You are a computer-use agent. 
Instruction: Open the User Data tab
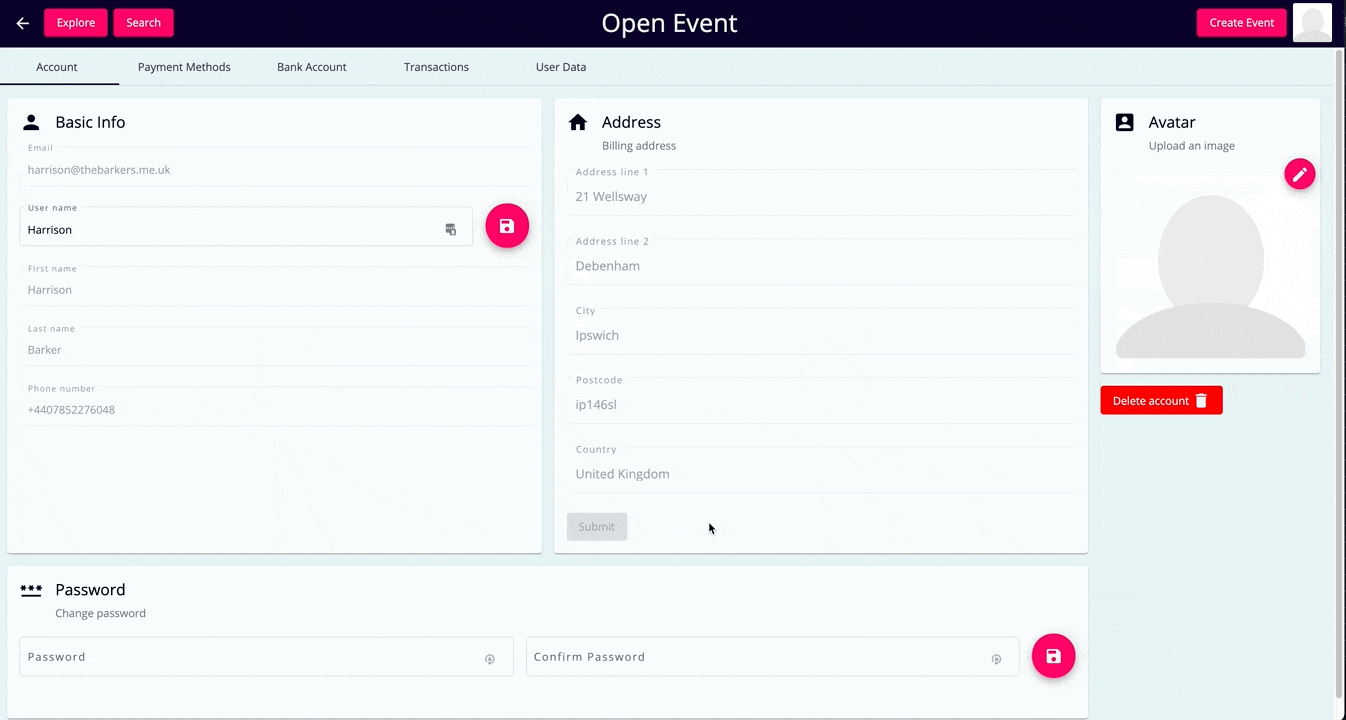(561, 67)
